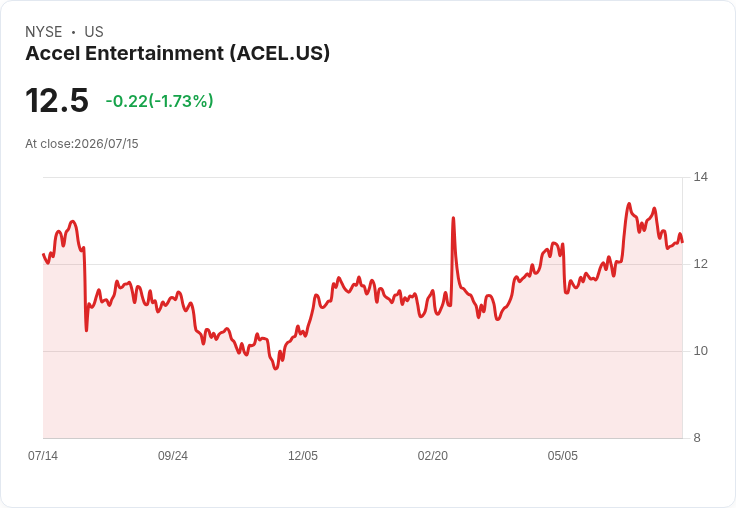Click the highest peak of the price line
This screenshot has width=736, height=508.
click(x=629, y=204)
